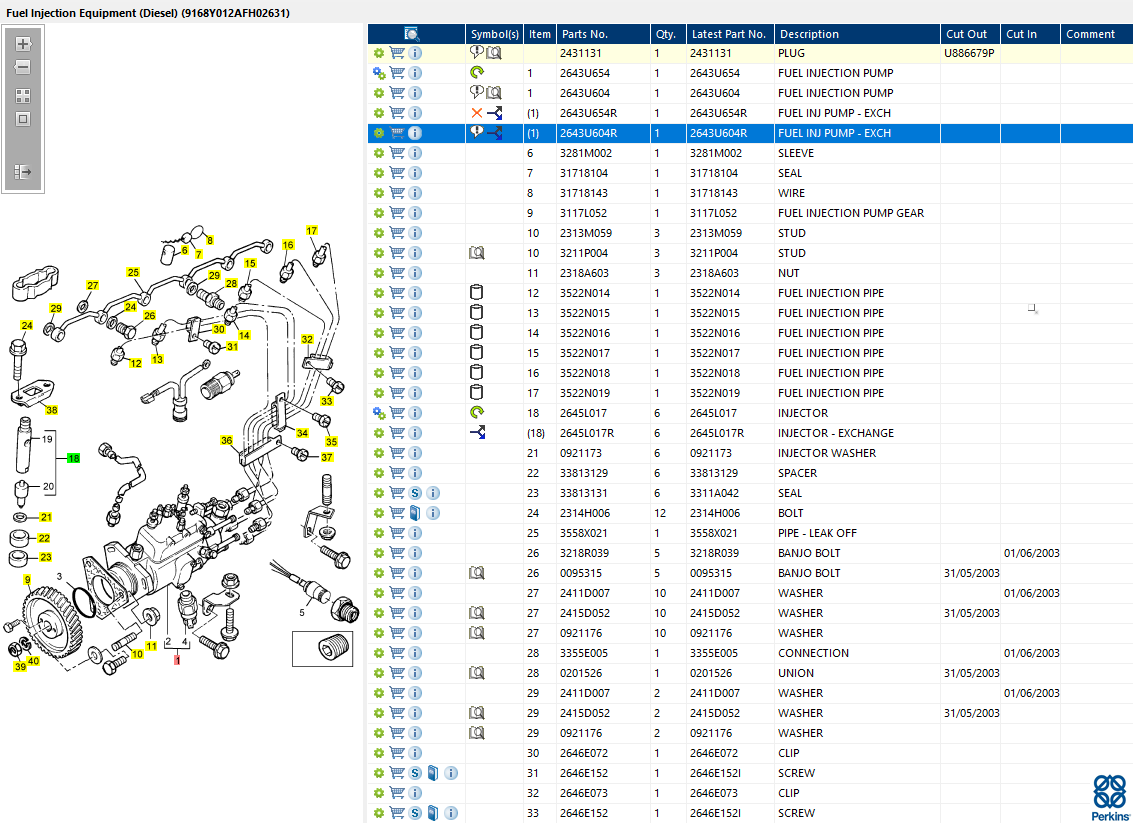Click part number 3558X021 in Parts No. column

click(584, 533)
